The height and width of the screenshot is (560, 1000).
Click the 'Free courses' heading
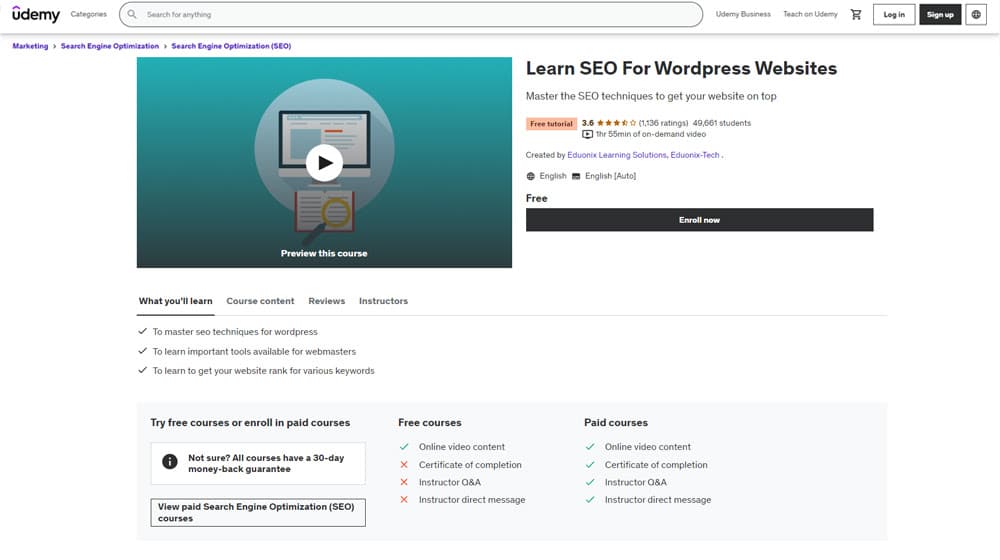tap(429, 422)
